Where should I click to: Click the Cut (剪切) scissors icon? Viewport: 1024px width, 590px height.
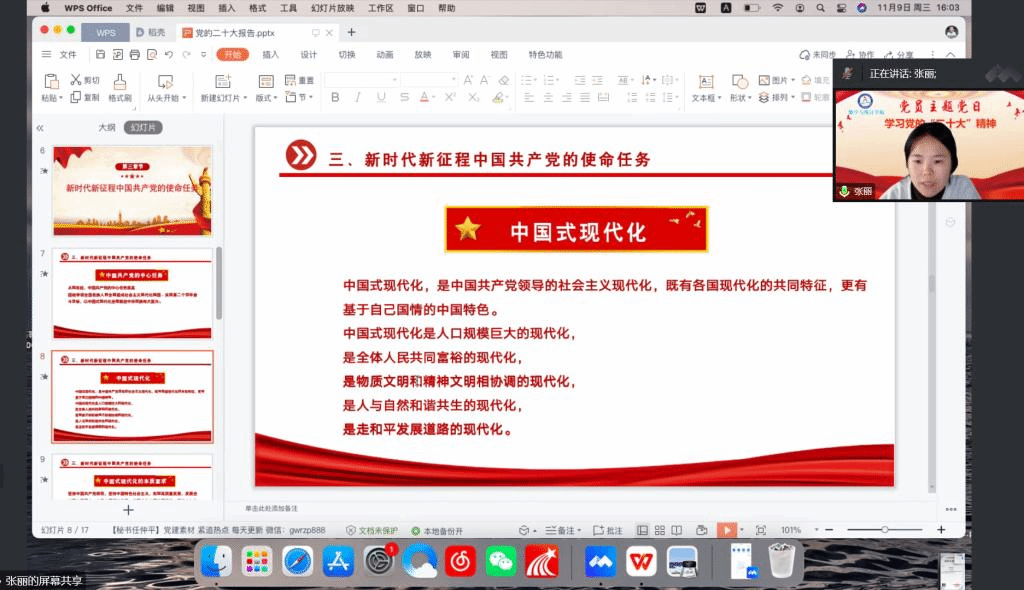(75, 80)
